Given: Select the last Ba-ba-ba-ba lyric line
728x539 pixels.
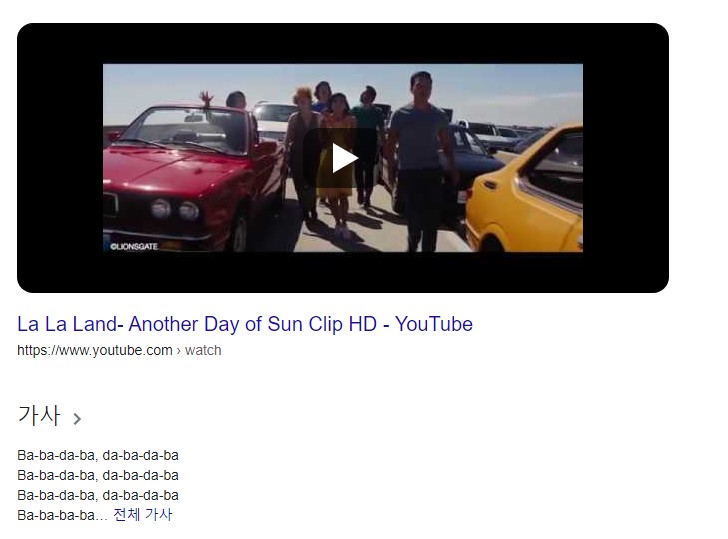Looking at the screenshot, I should pos(62,515).
